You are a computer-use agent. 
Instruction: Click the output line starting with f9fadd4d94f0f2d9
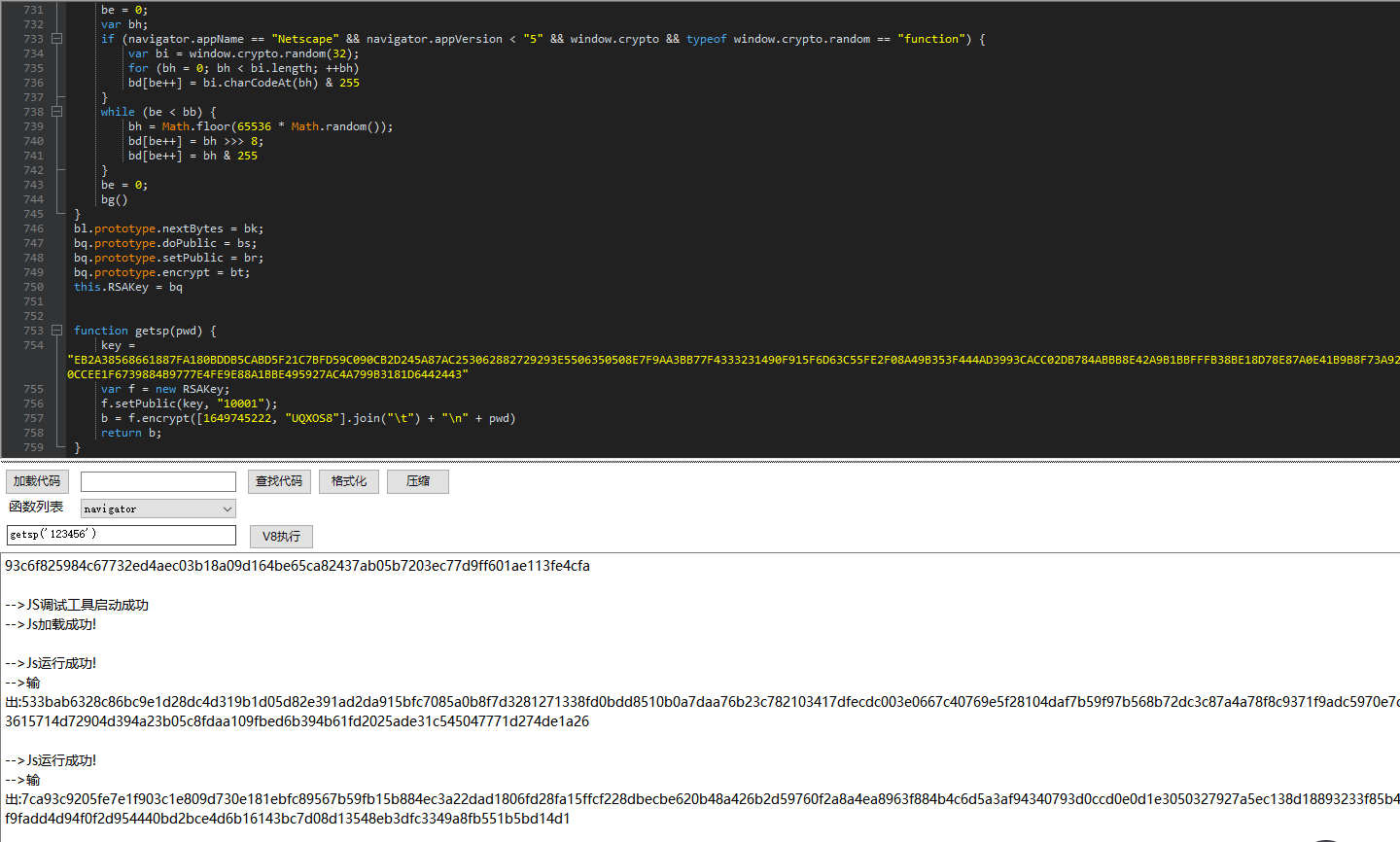pos(288,819)
